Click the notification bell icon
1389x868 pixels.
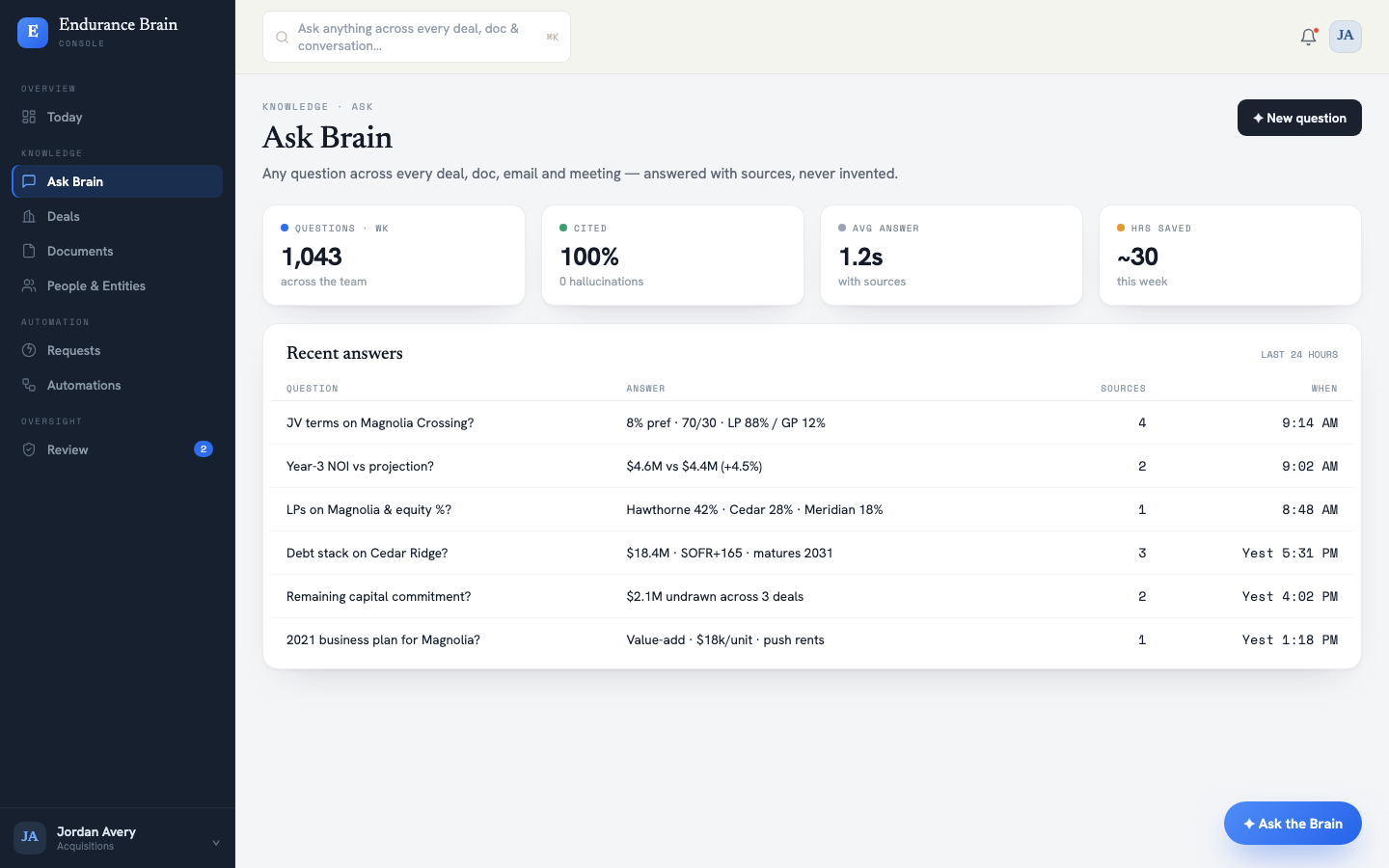(x=1308, y=37)
